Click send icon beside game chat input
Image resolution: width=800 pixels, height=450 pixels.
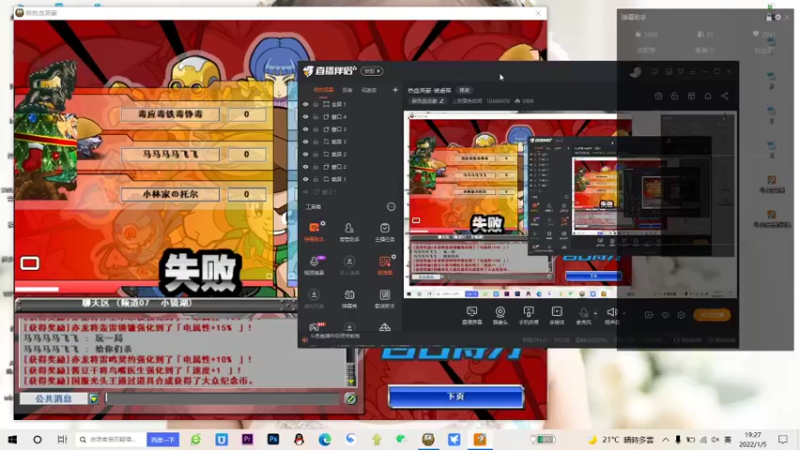tap(350, 399)
